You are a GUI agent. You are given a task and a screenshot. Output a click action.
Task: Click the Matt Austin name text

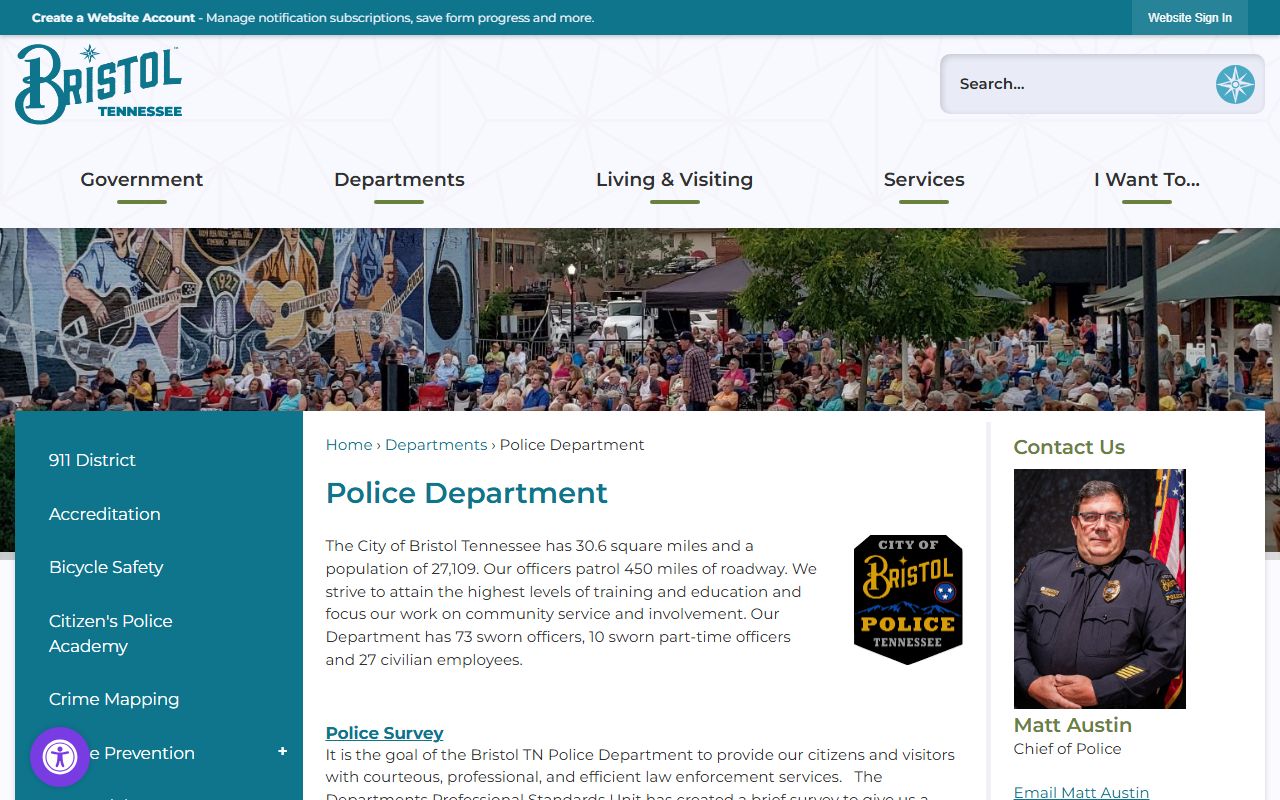tap(1073, 725)
